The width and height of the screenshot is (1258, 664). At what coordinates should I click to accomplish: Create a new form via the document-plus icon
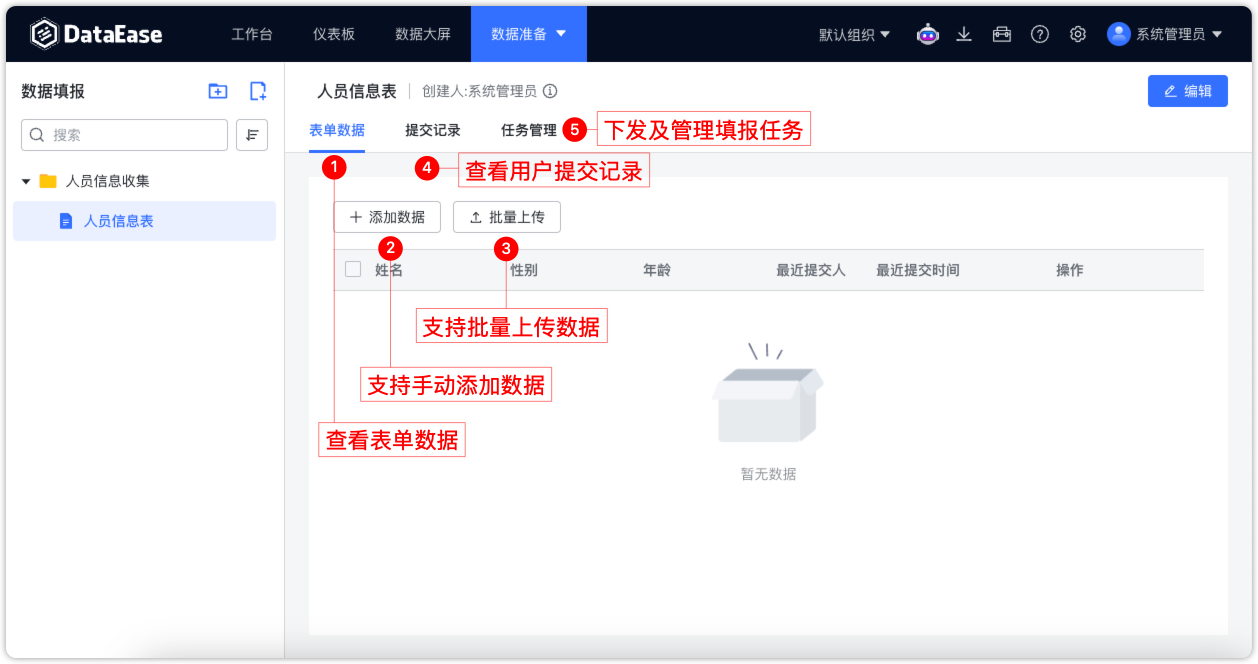tap(257, 90)
